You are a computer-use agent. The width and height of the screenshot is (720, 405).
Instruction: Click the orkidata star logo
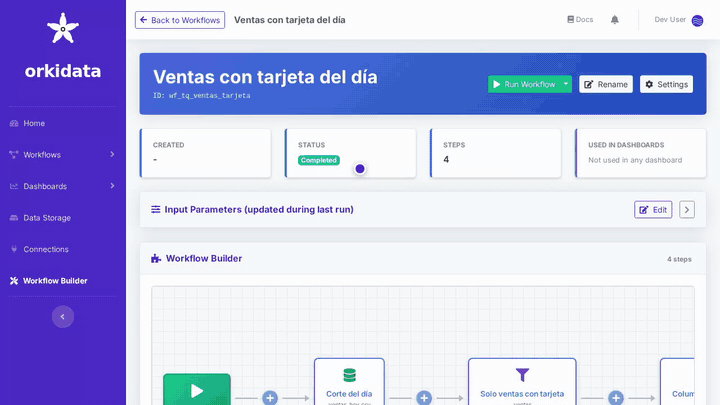[x=63, y=28]
